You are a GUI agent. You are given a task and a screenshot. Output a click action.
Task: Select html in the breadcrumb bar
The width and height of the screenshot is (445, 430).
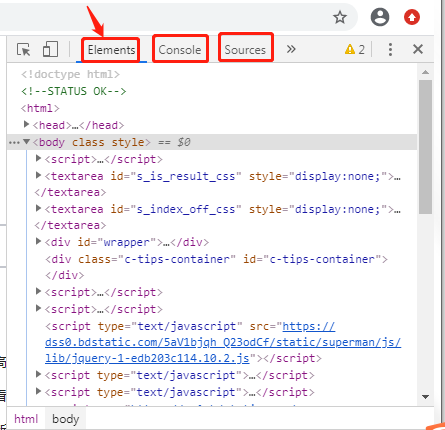click(x=26, y=419)
